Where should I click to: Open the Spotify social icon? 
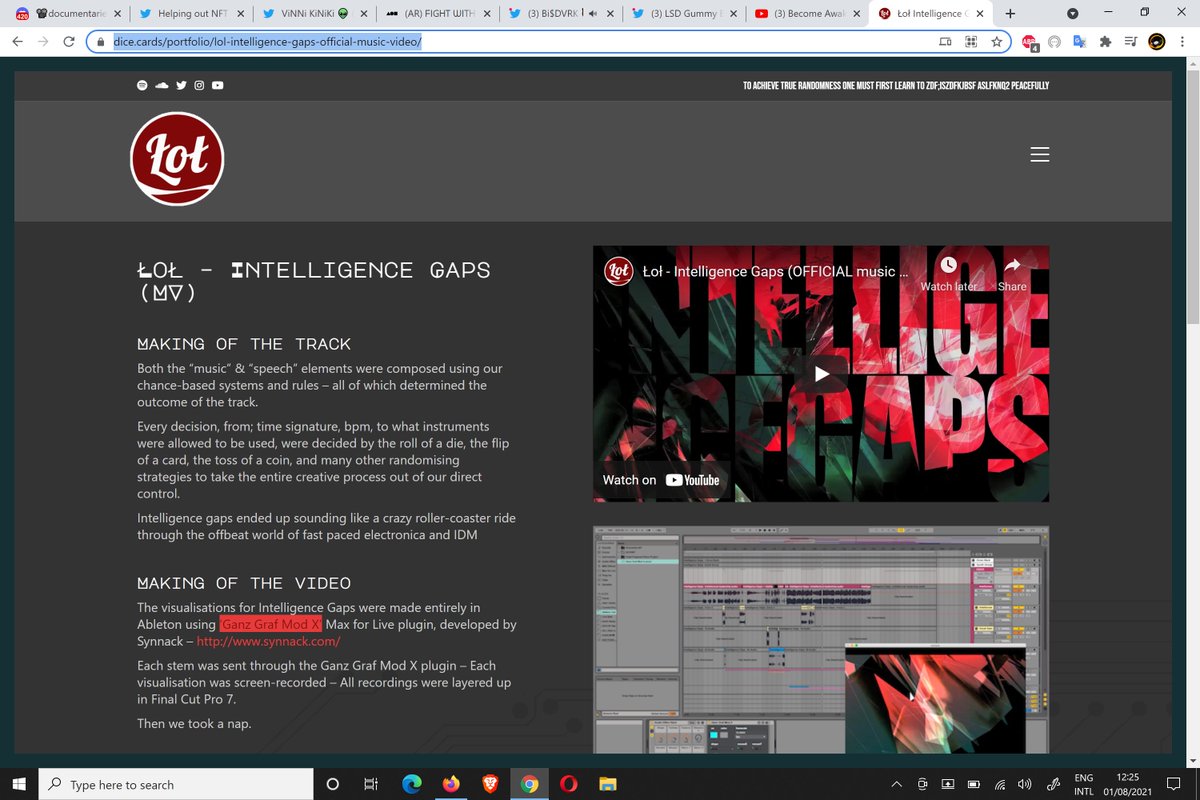tap(142, 85)
